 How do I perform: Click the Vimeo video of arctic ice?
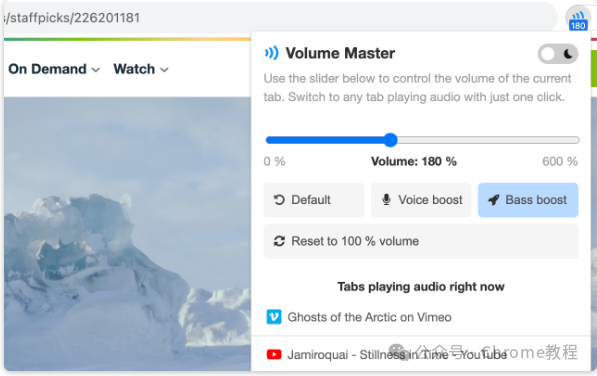[x=128, y=234]
